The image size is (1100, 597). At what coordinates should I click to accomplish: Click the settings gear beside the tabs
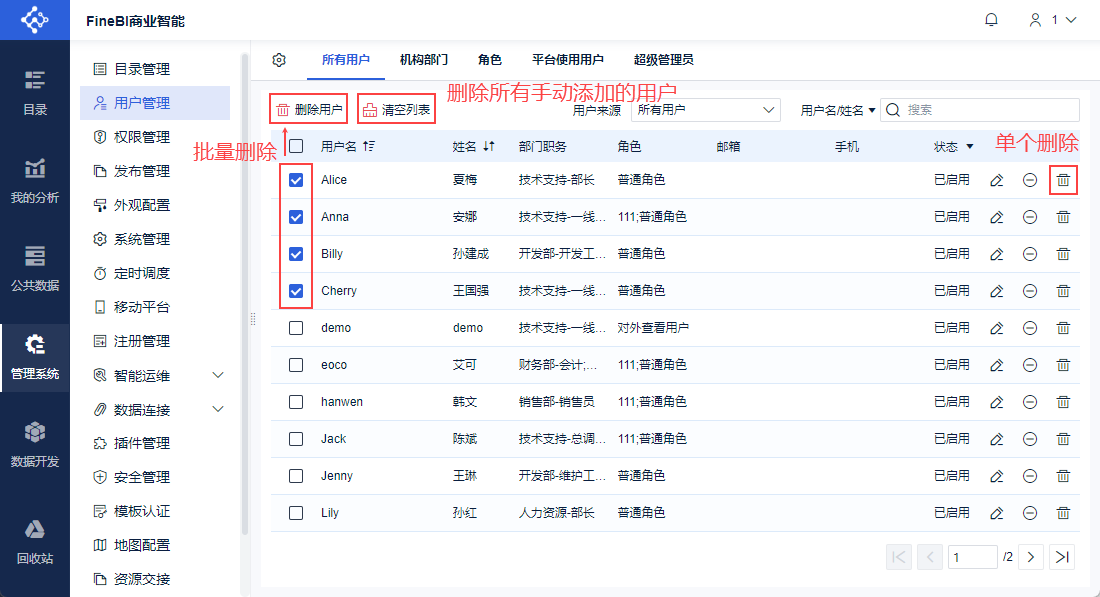coord(279,60)
